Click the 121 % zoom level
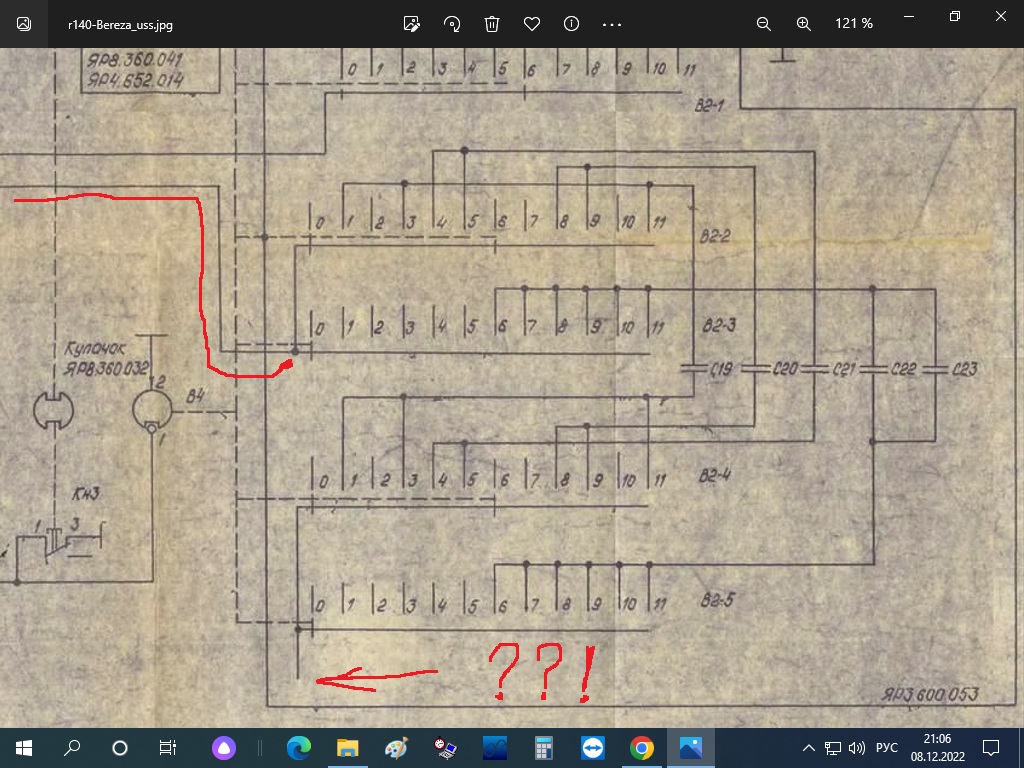This screenshot has height=768, width=1024. click(854, 23)
